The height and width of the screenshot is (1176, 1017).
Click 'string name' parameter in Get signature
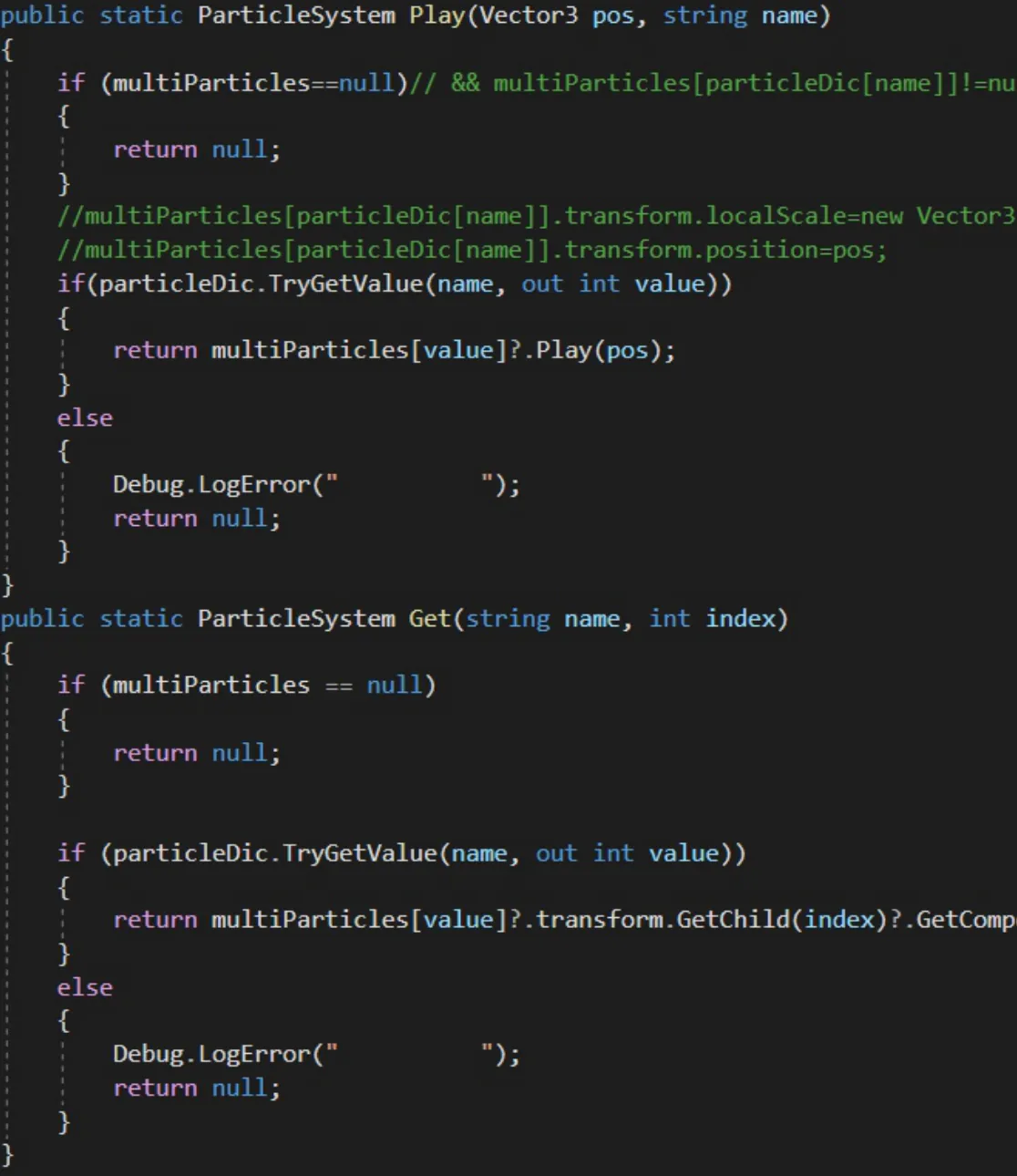[543, 619]
